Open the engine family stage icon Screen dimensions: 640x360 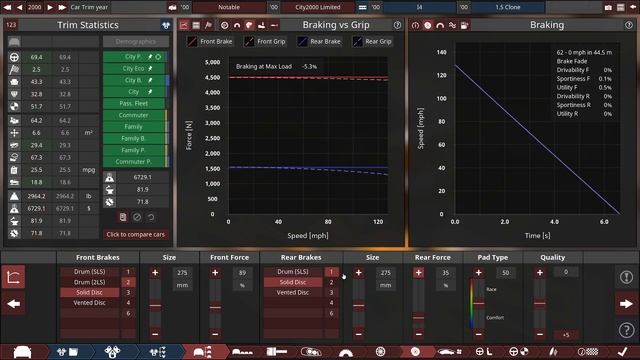68,352
